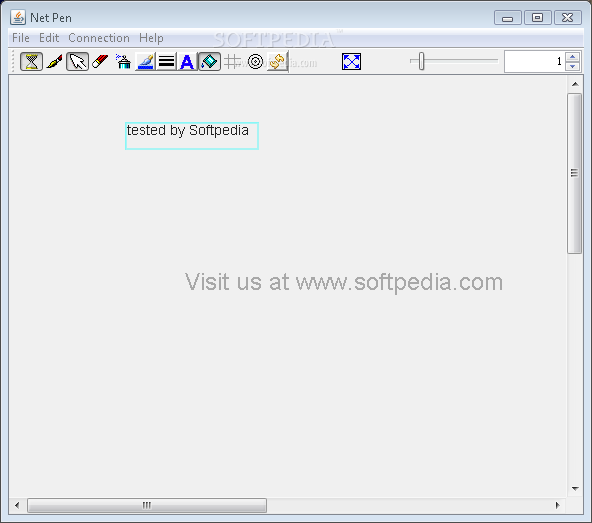Click the vertical scrollbar up arrow
The height and width of the screenshot is (523, 592).
pos(575,84)
